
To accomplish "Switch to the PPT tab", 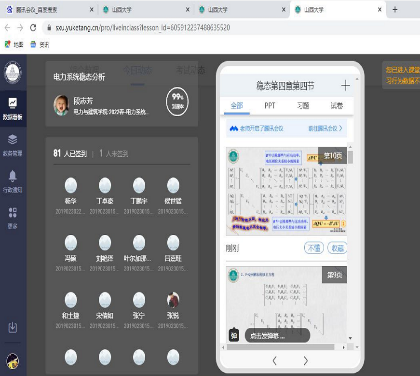I will (x=270, y=106).
